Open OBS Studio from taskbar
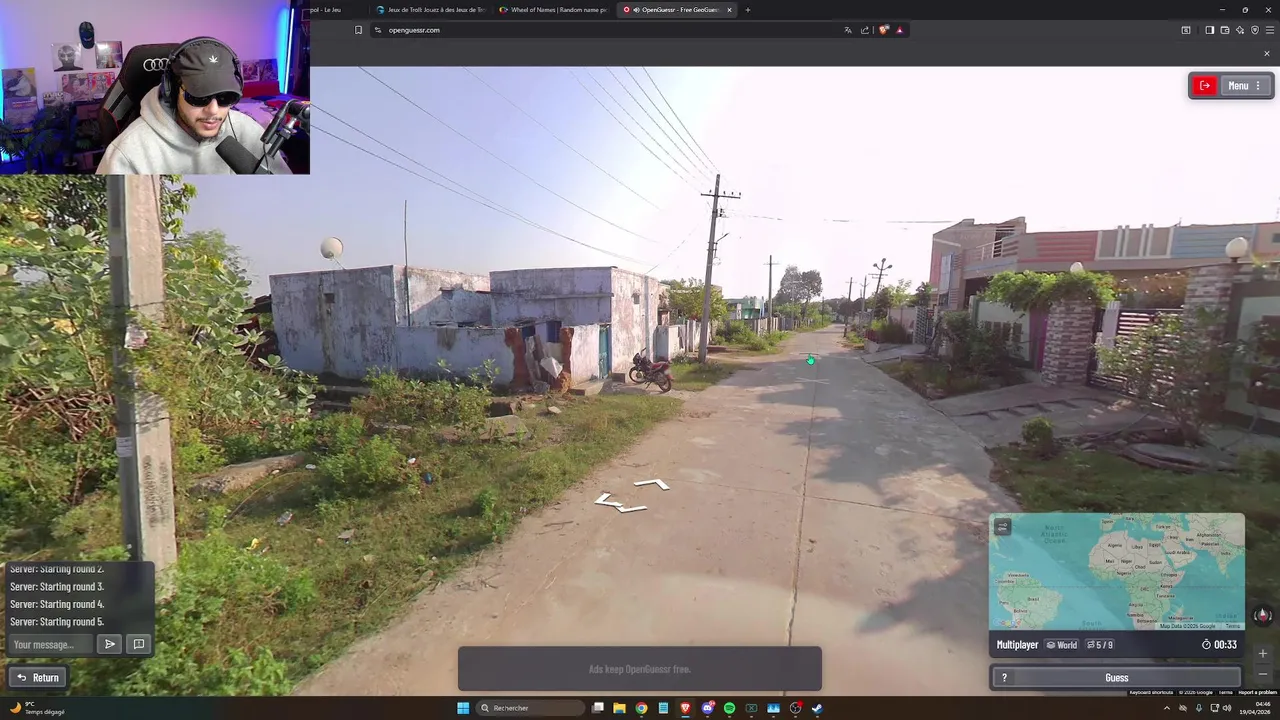This screenshot has width=1280, height=720. [795, 708]
